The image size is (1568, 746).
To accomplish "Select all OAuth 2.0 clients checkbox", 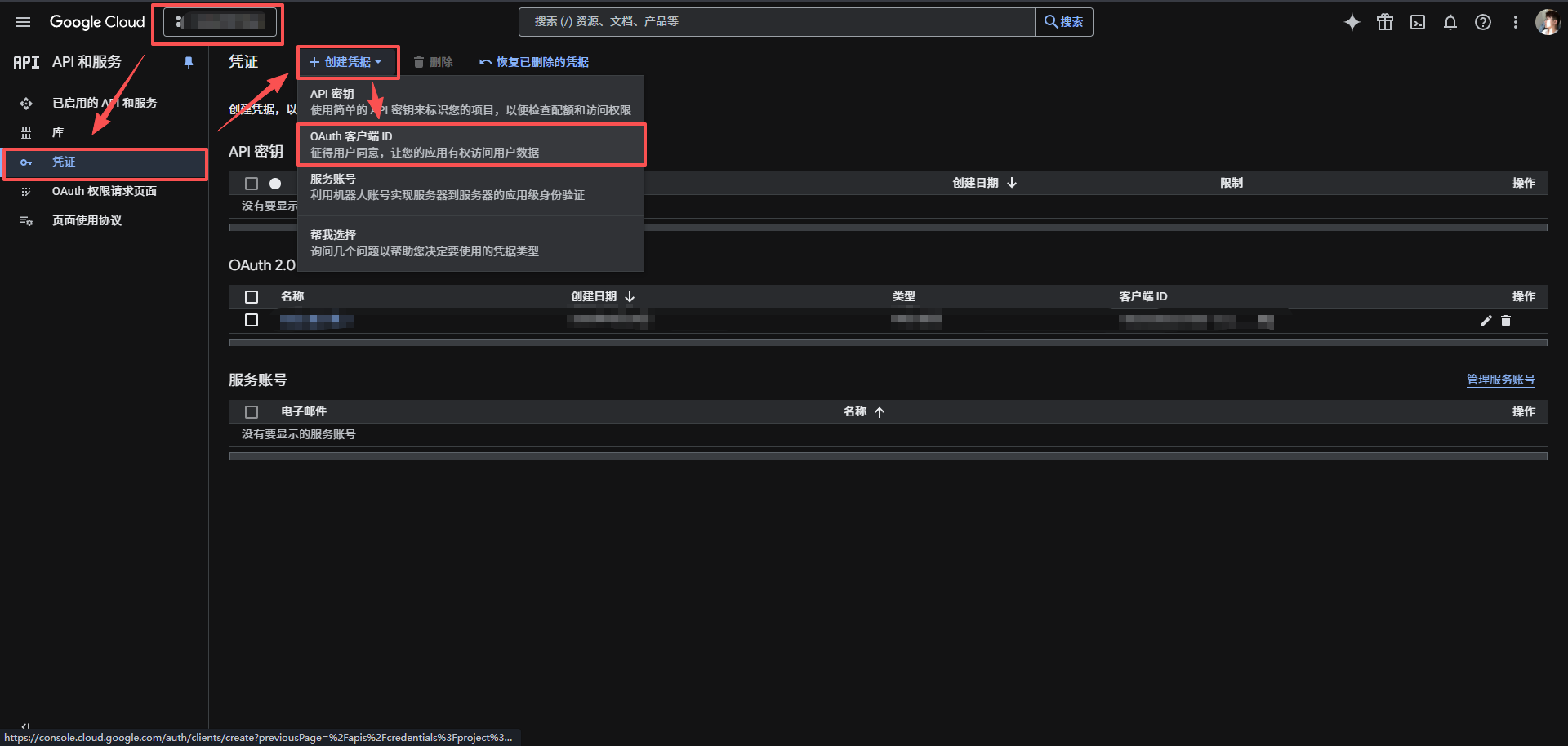I will click(x=252, y=297).
